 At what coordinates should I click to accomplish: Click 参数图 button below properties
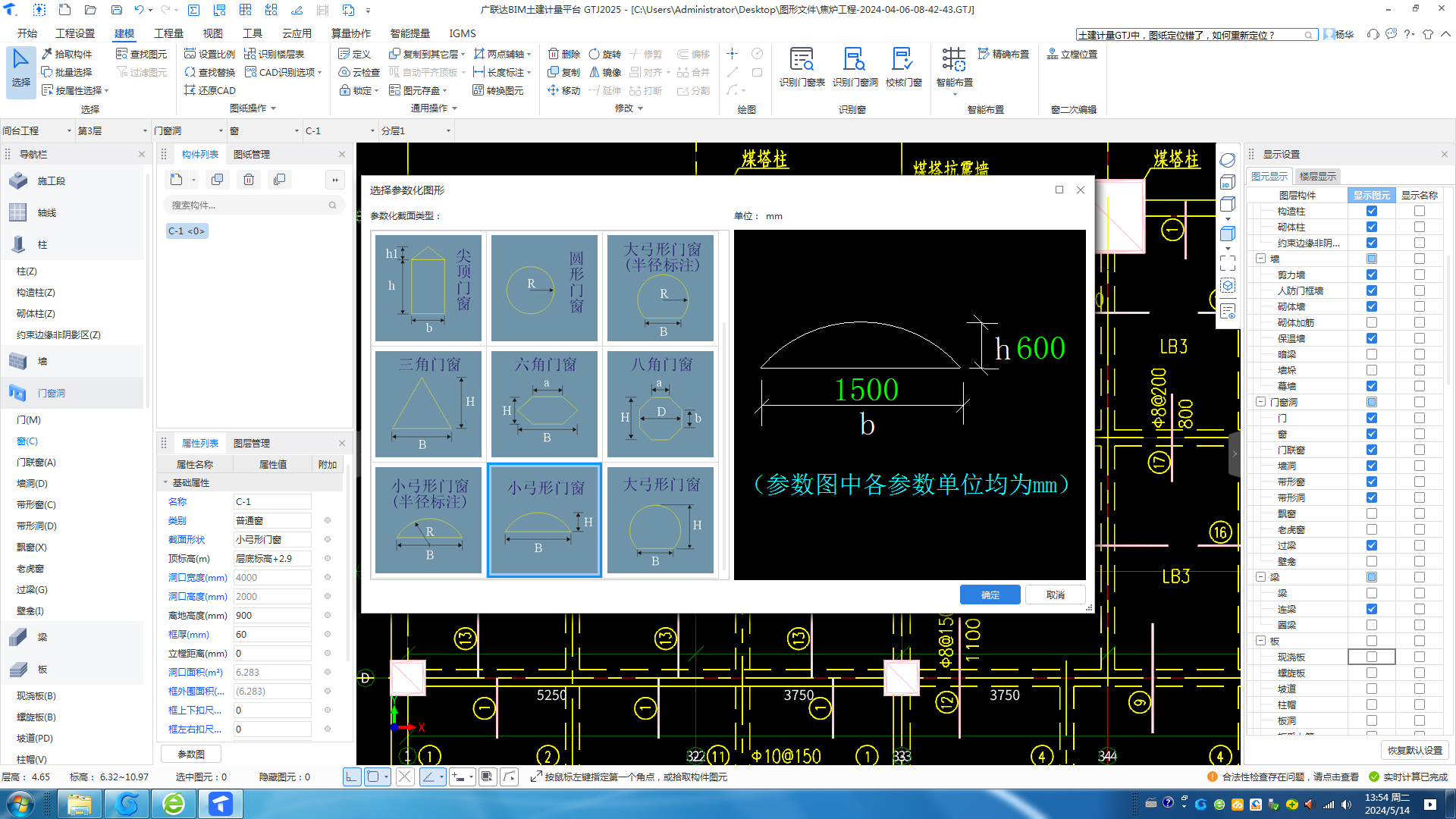191,755
